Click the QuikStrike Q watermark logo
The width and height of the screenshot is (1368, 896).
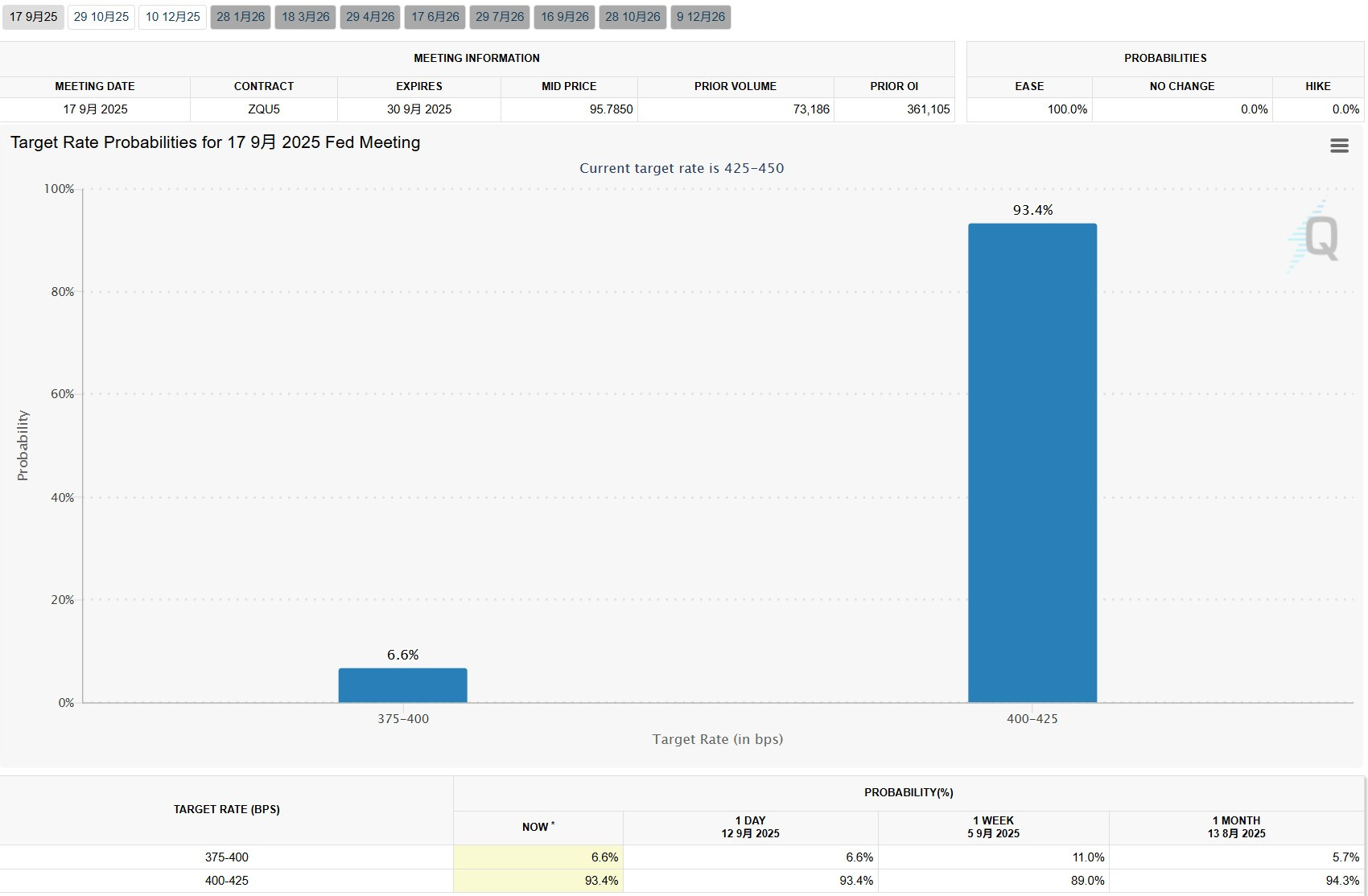[1314, 236]
